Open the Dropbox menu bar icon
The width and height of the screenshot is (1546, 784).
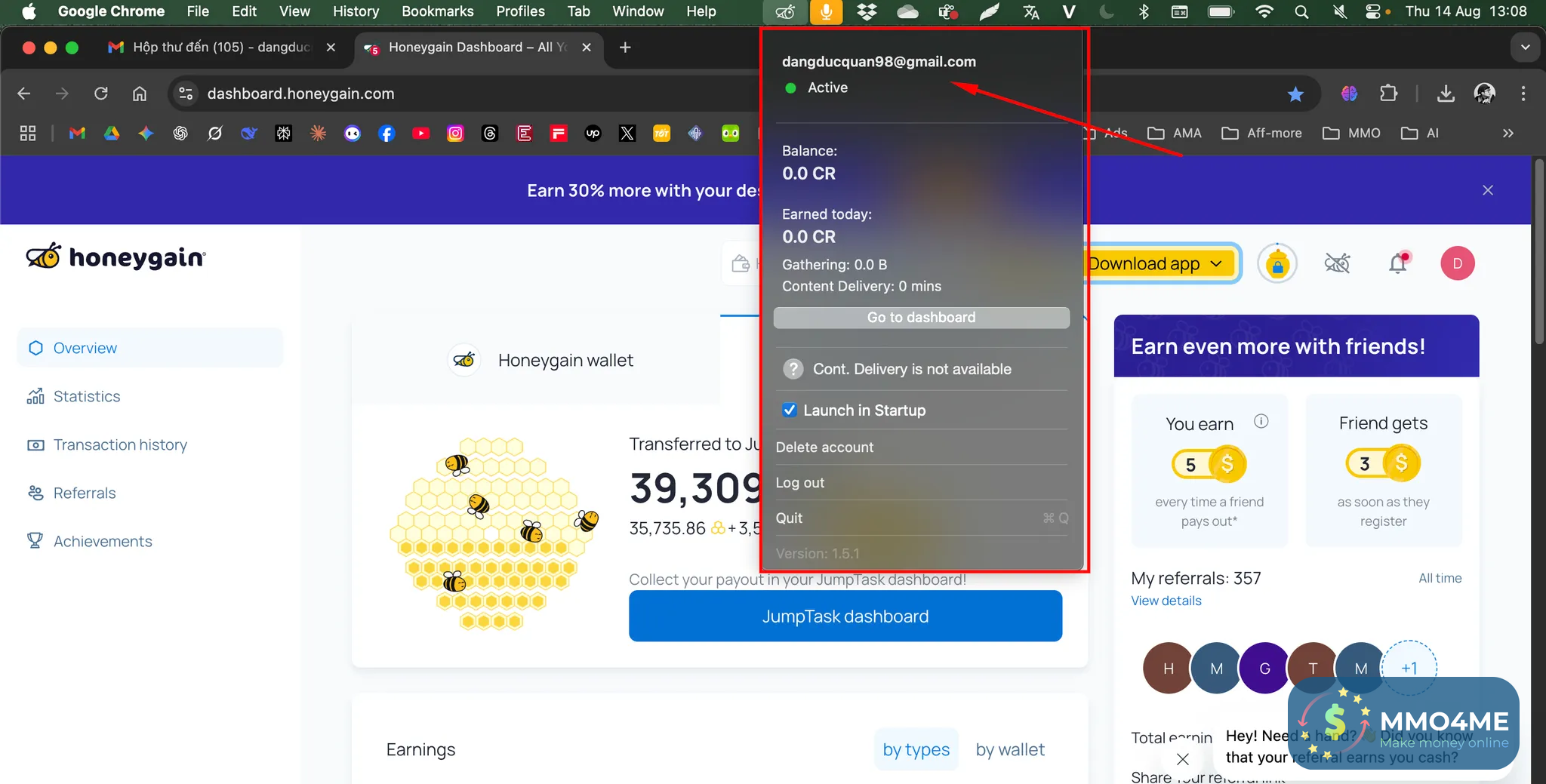coord(867,11)
